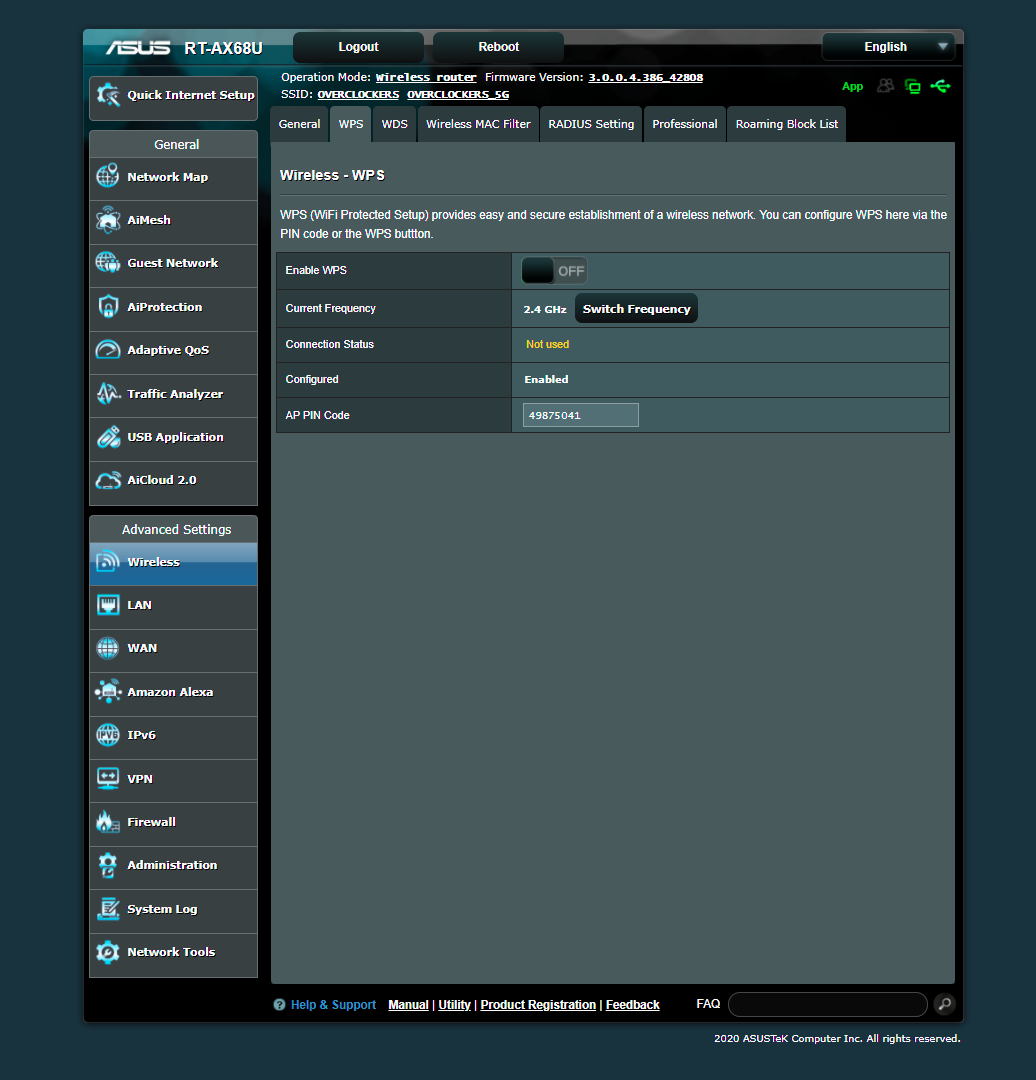The height and width of the screenshot is (1080, 1036).
Task: Click the Utility footer link
Action: (x=455, y=1005)
